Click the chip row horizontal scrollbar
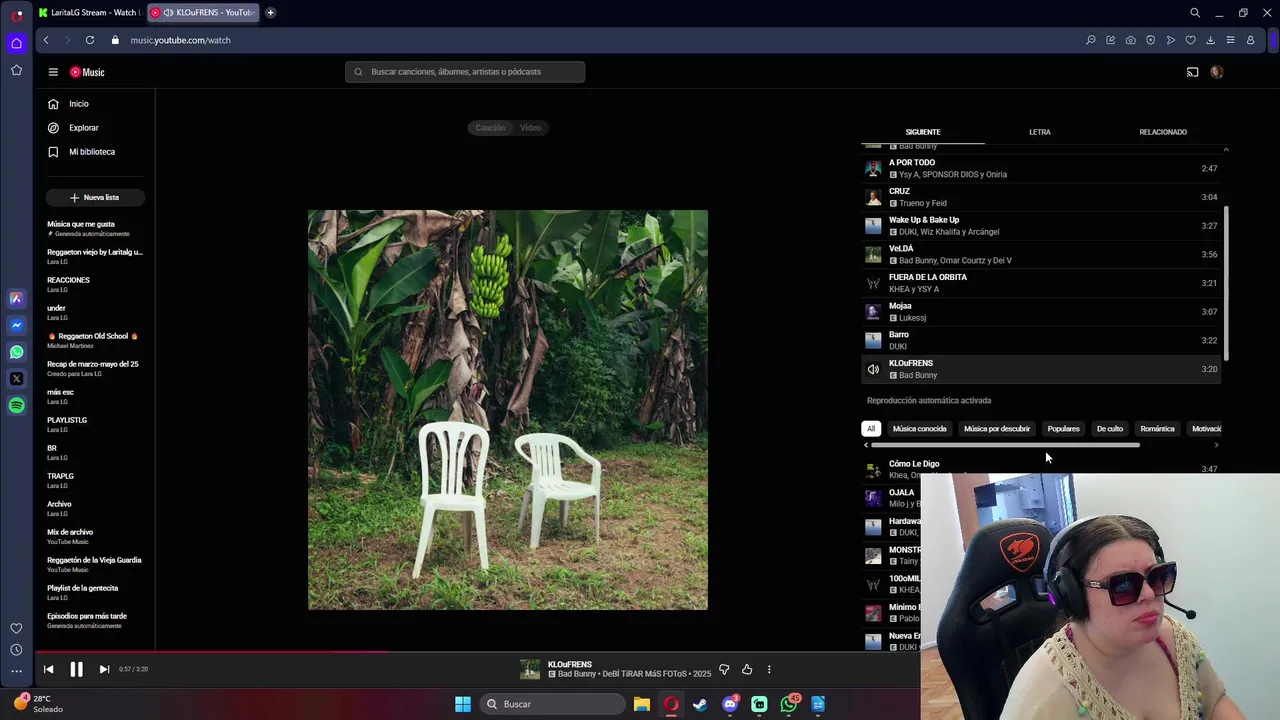The height and width of the screenshot is (720, 1280). pos(1005,445)
